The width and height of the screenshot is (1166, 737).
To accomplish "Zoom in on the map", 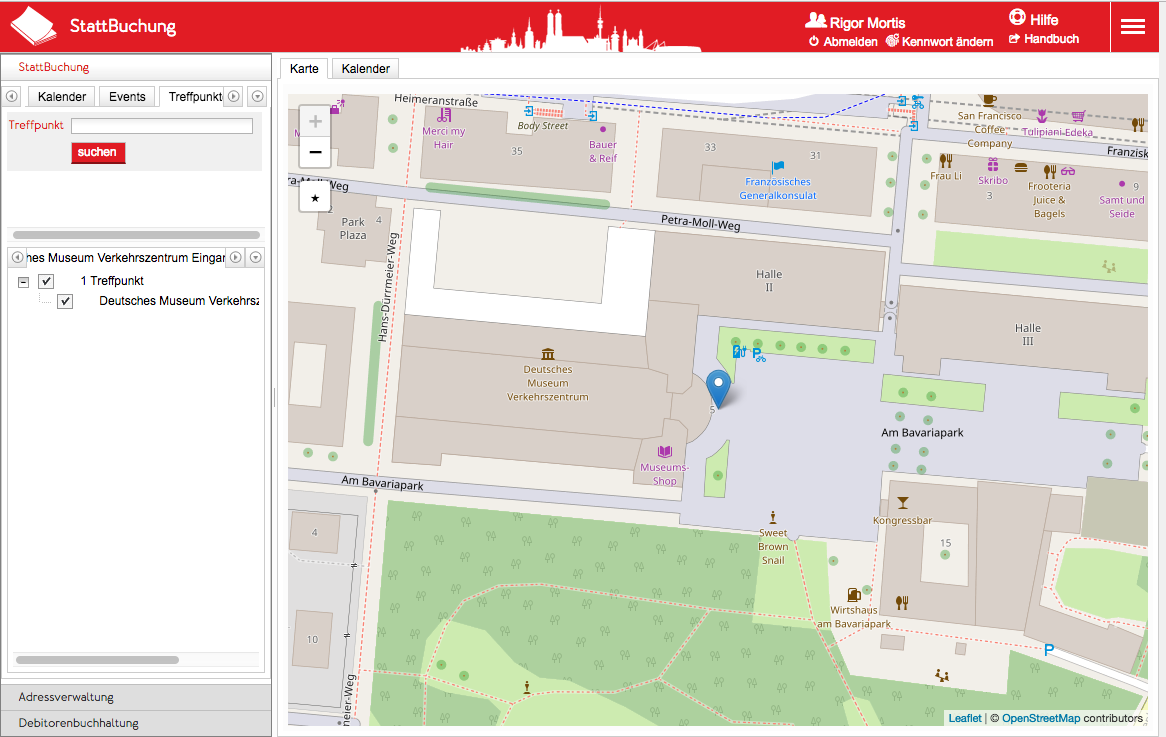I will point(315,122).
